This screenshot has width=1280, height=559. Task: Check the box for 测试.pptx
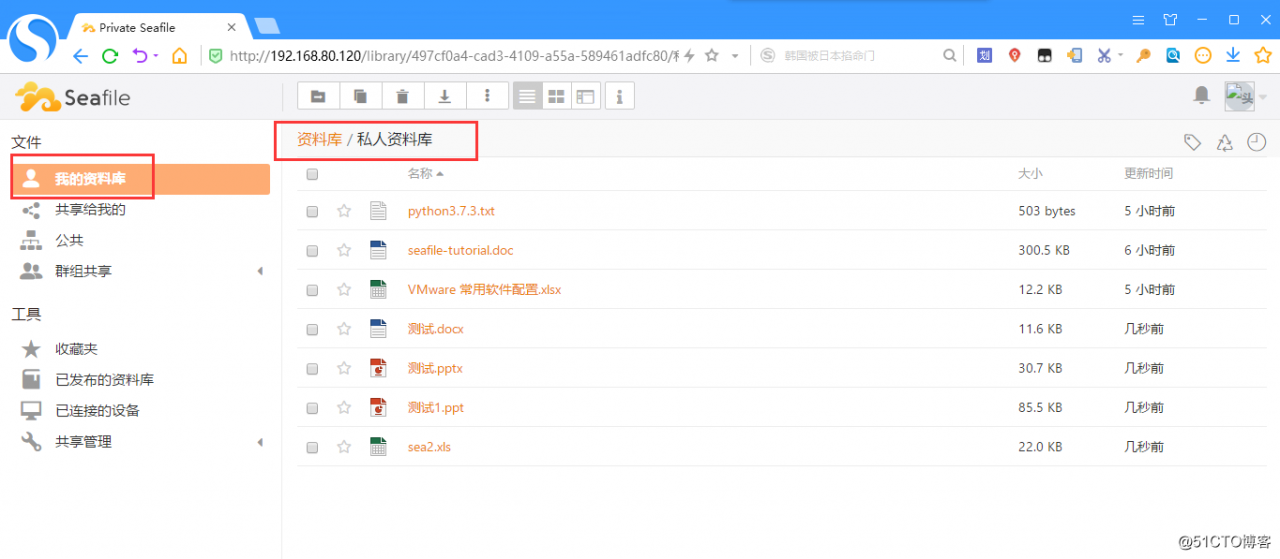coord(312,369)
